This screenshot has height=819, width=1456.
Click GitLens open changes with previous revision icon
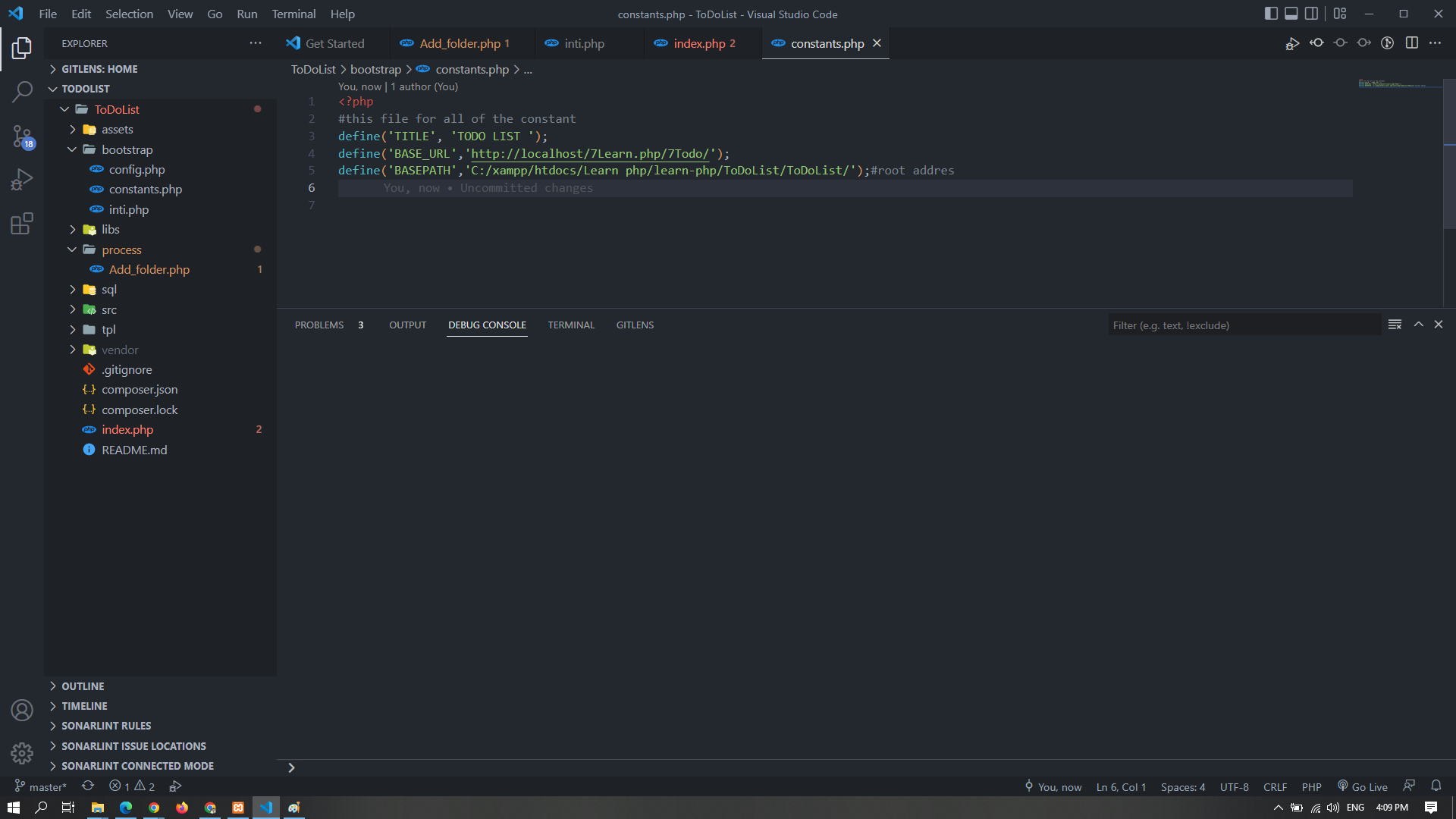(x=1316, y=43)
